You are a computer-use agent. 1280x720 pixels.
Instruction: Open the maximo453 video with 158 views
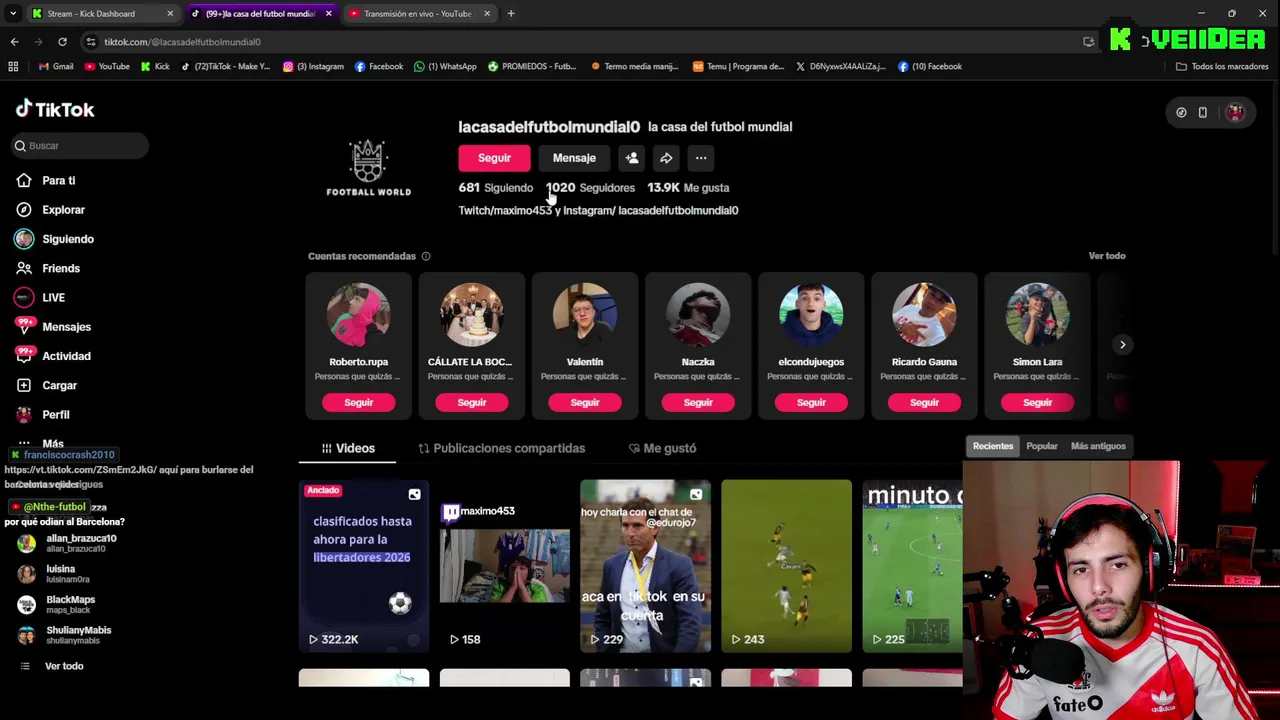505,566
